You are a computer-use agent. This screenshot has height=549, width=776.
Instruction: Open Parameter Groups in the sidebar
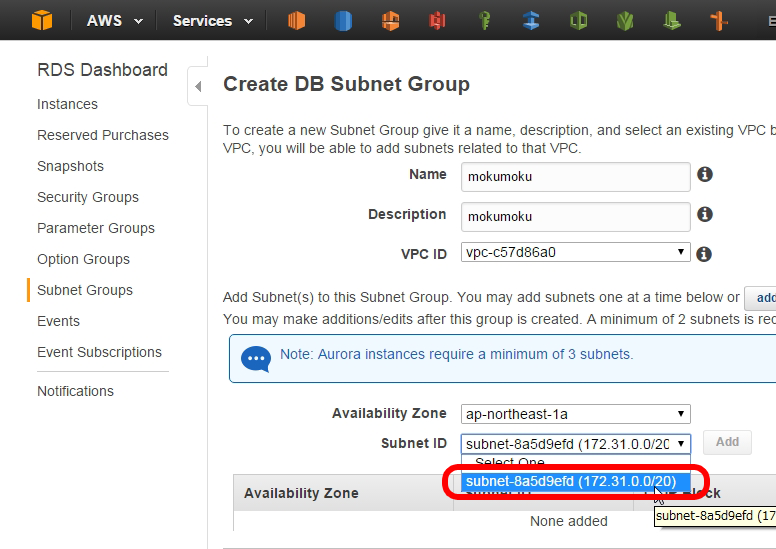[96, 228]
